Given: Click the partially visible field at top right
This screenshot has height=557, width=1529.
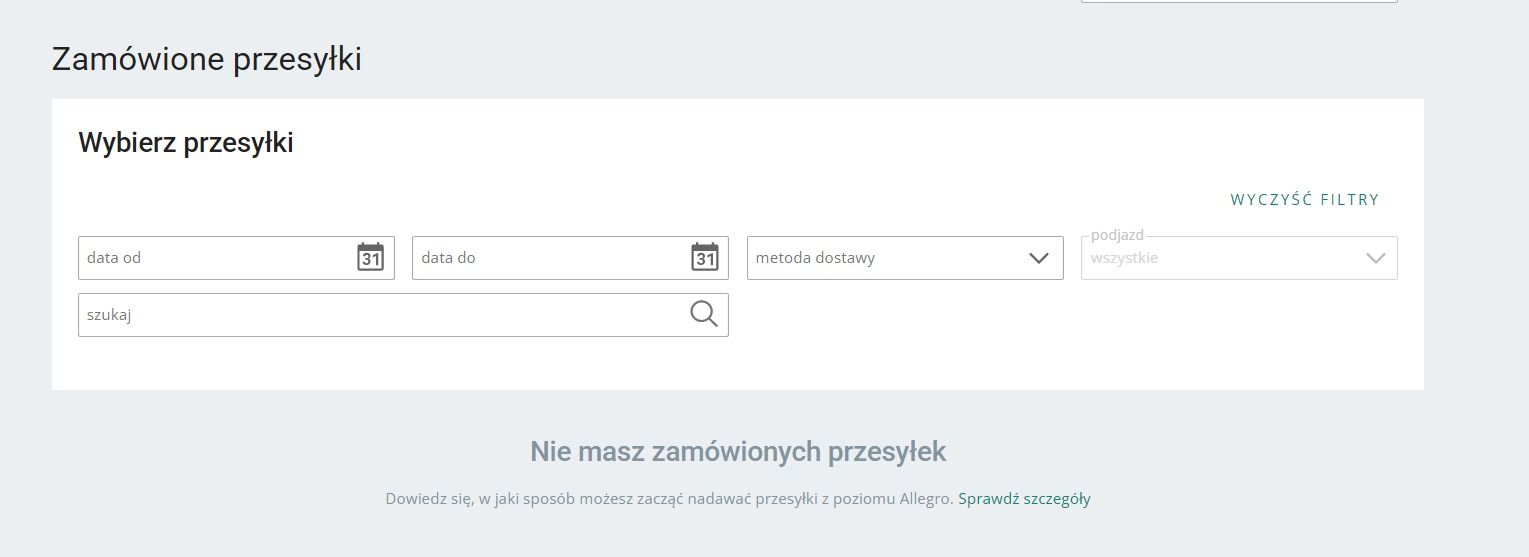Looking at the screenshot, I should click(1239, 2).
